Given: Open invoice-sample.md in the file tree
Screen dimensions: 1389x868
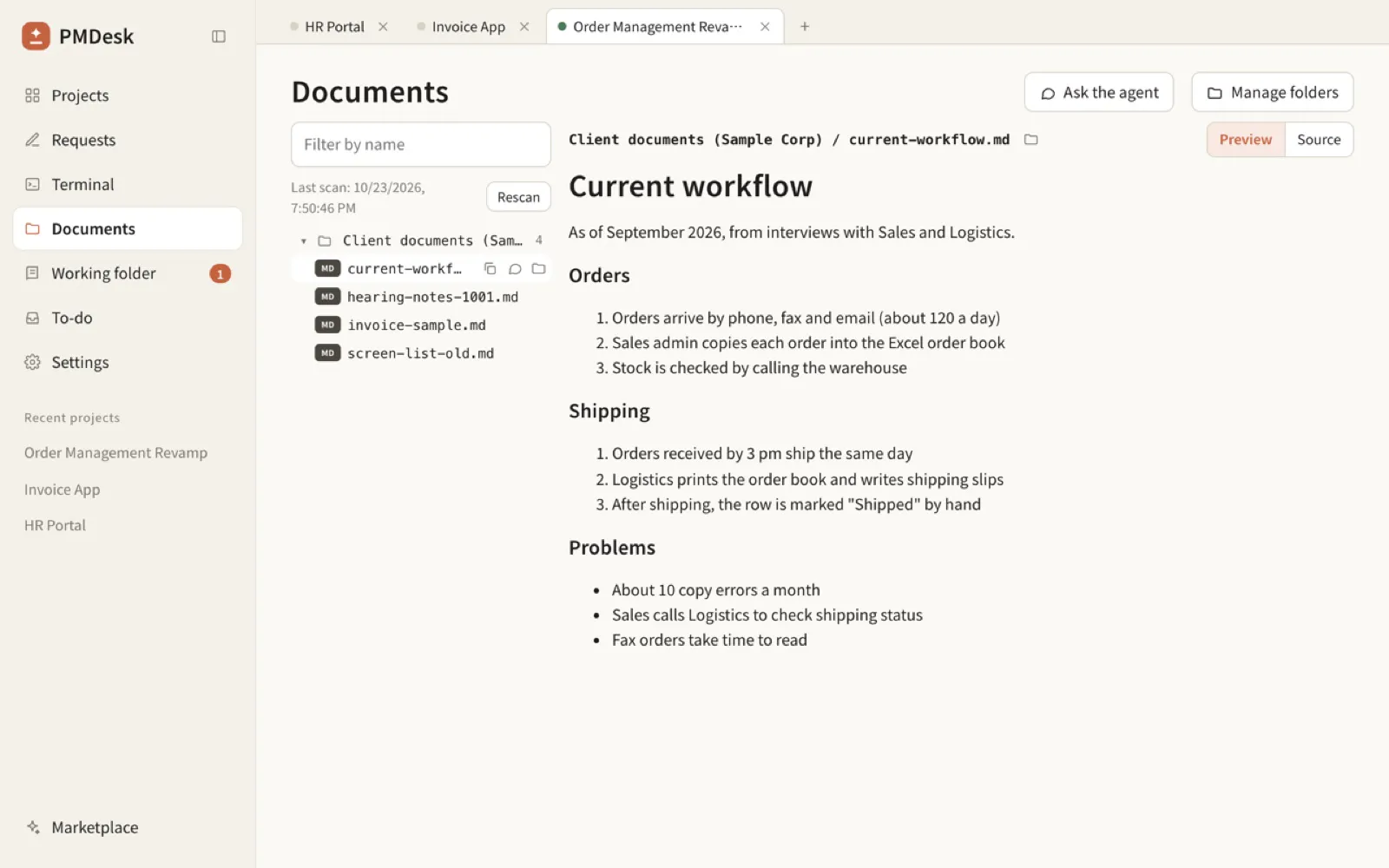Looking at the screenshot, I should click(x=421, y=325).
